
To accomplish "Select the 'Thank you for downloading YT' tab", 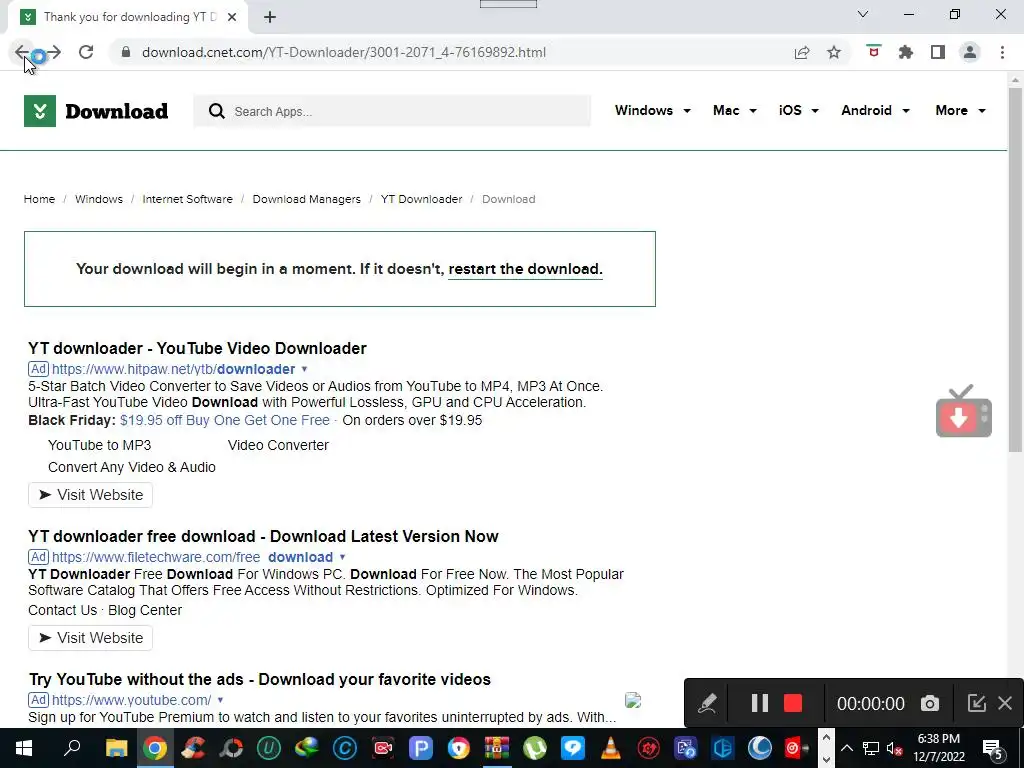I will [x=127, y=17].
